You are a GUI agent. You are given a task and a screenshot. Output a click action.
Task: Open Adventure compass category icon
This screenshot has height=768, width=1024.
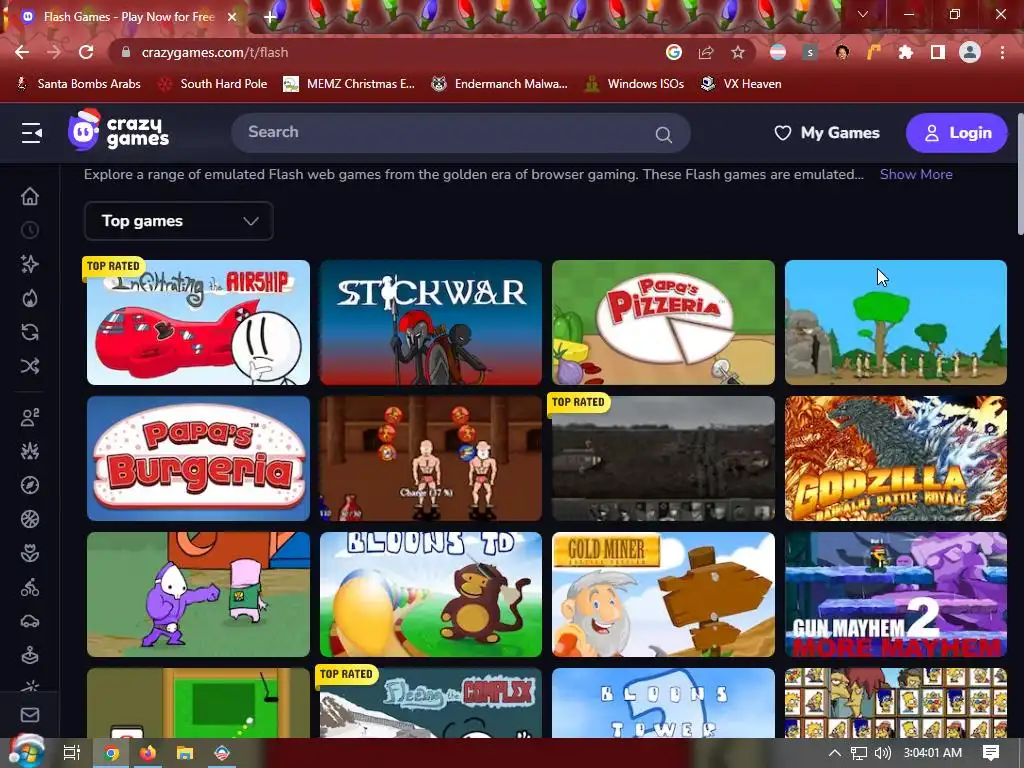30,485
